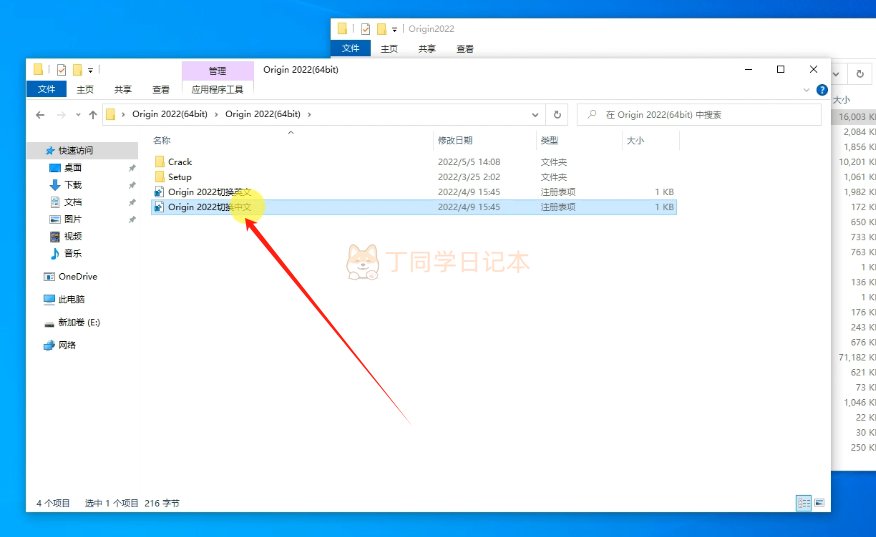Click Crack date 2022/5/5 14:08

(x=469, y=161)
